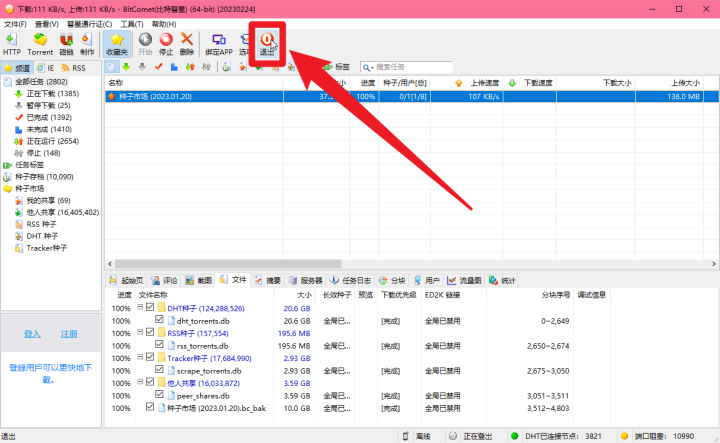The width and height of the screenshot is (720, 443).
Task: Click the 登入 login link
Action: (x=32, y=334)
